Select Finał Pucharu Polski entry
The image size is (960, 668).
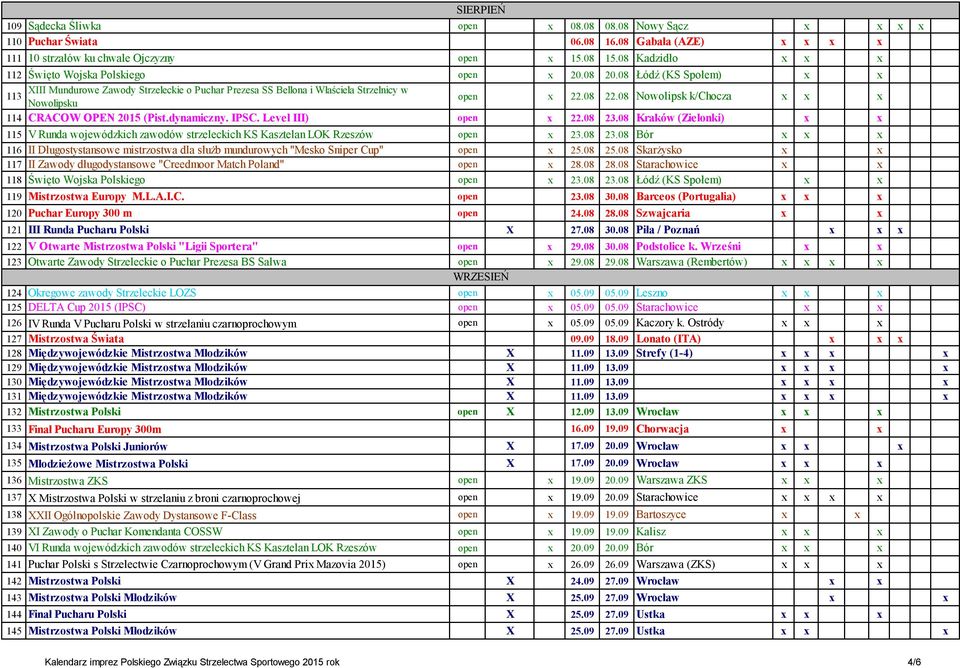coord(77,614)
